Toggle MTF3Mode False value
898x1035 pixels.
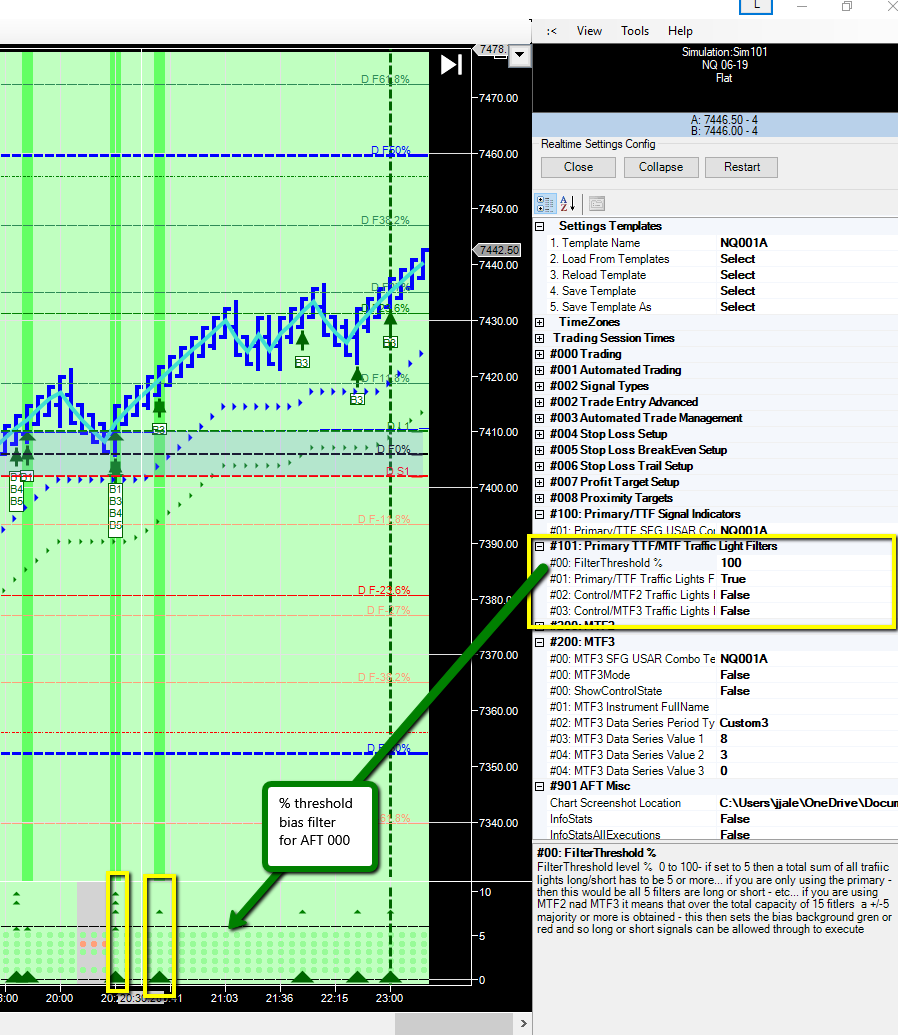click(735, 675)
